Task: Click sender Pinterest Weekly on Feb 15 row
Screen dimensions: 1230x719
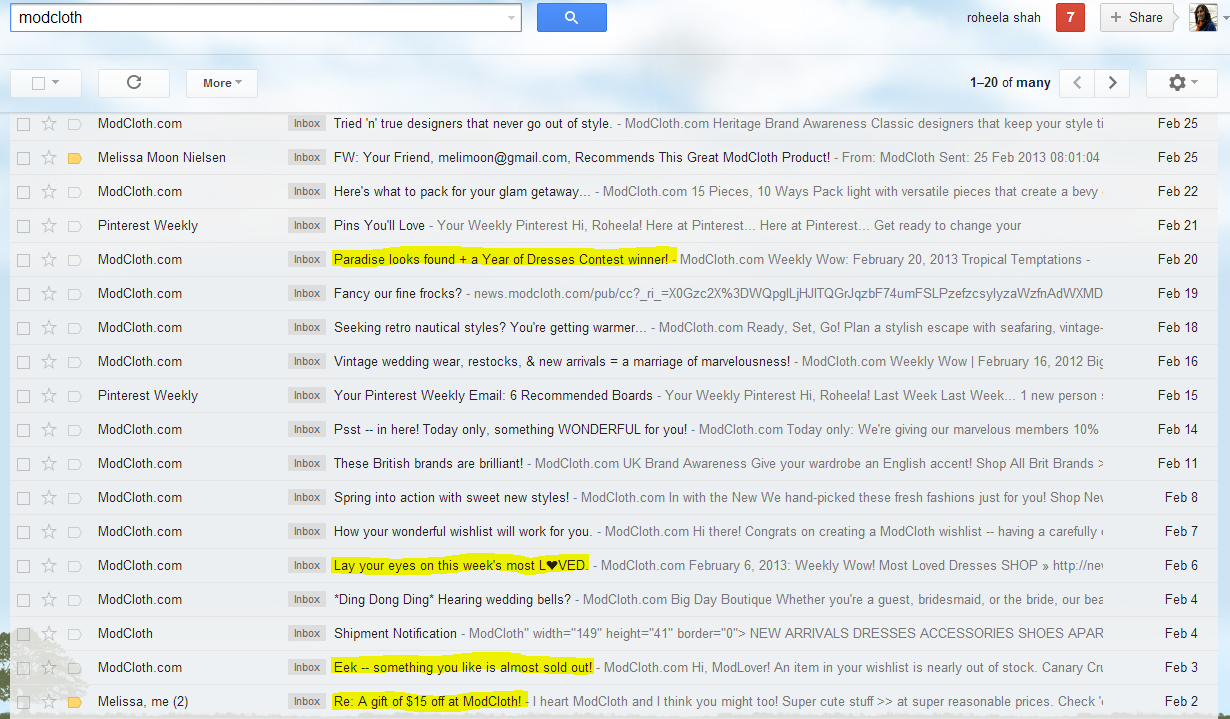Action: coord(148,395)
